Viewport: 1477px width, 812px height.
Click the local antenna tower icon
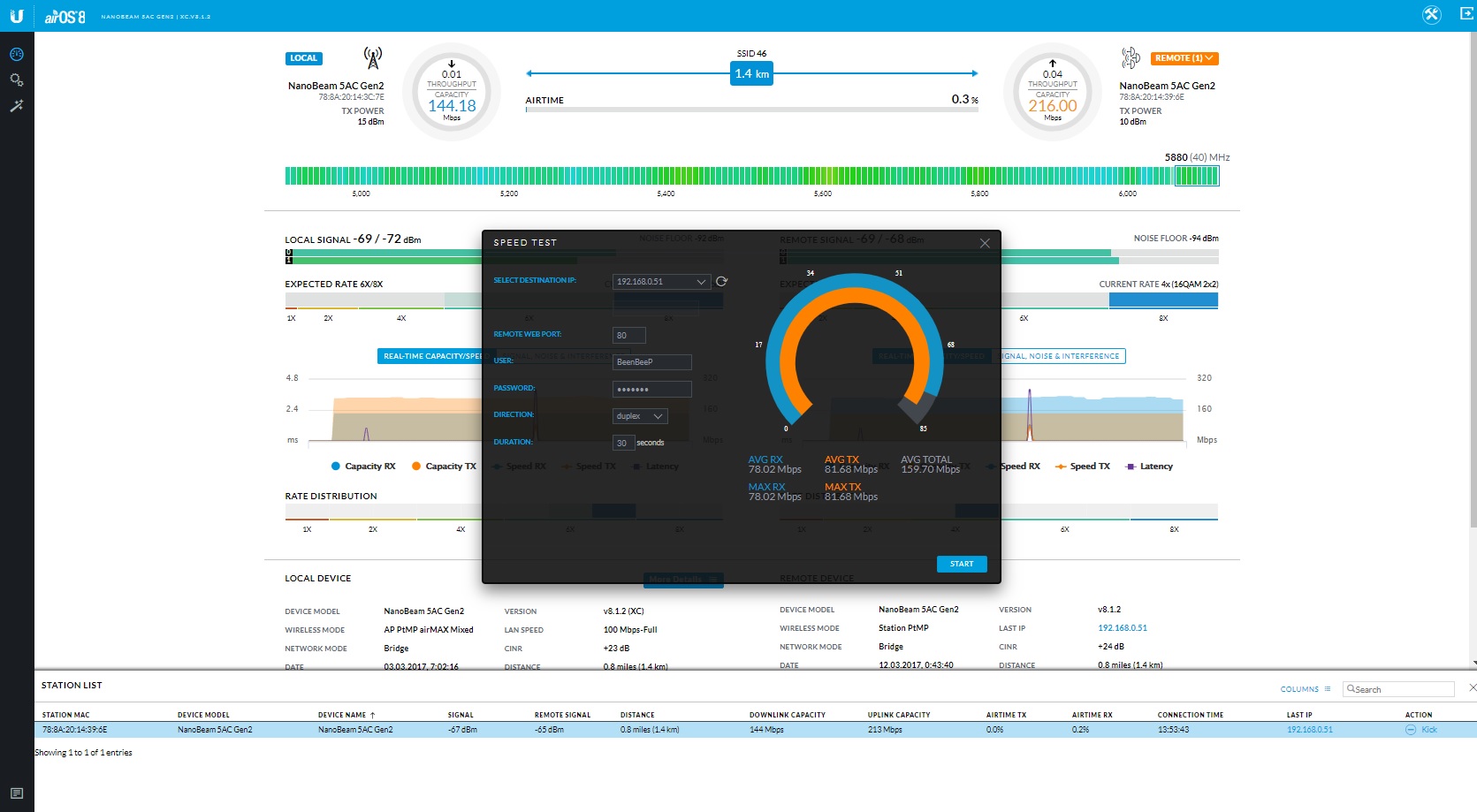(373, 58)
